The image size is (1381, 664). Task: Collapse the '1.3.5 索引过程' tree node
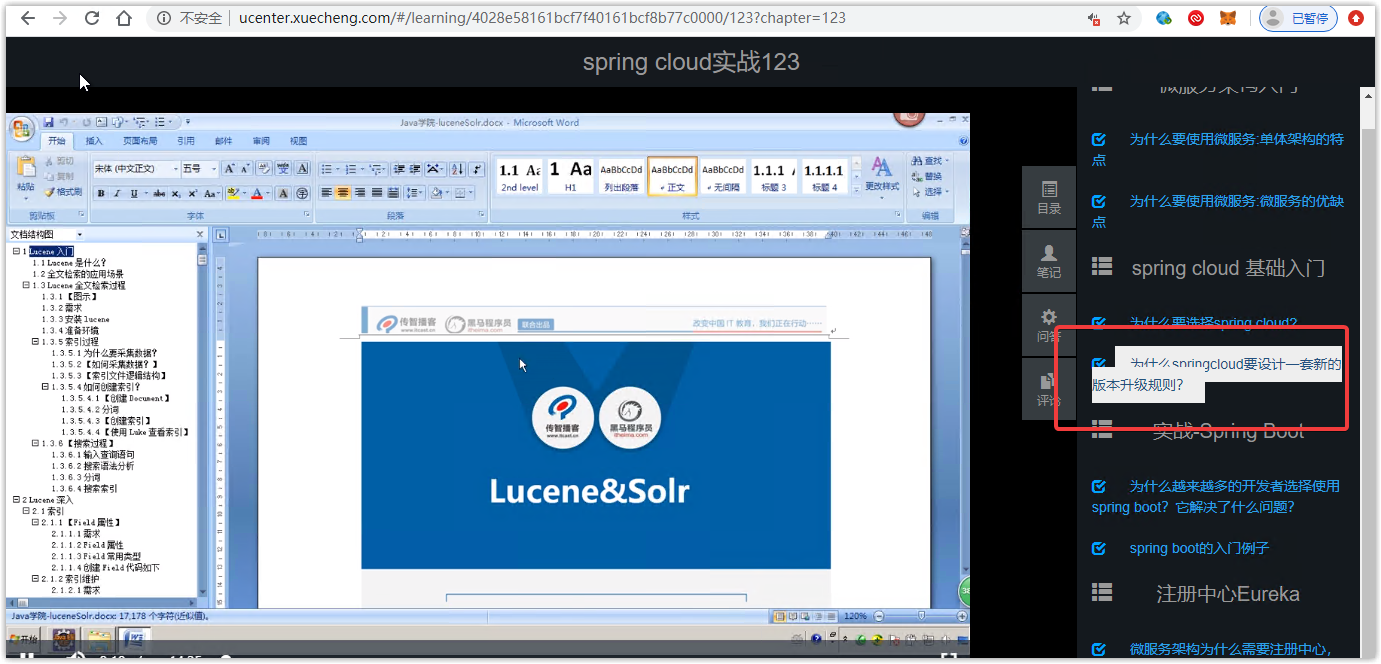coord(36,341)
